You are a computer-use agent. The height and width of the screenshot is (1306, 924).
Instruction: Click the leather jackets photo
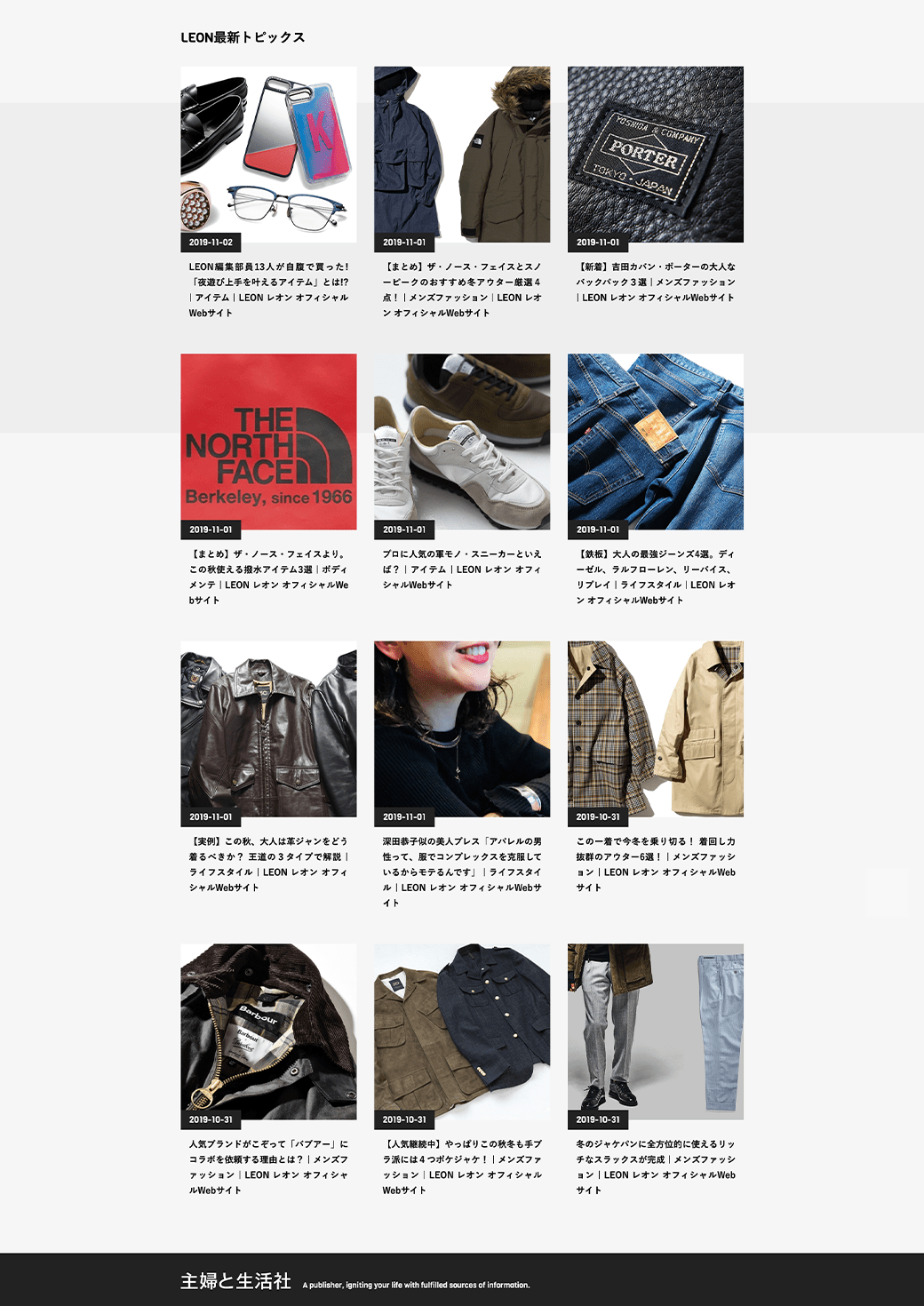(268, 729)
